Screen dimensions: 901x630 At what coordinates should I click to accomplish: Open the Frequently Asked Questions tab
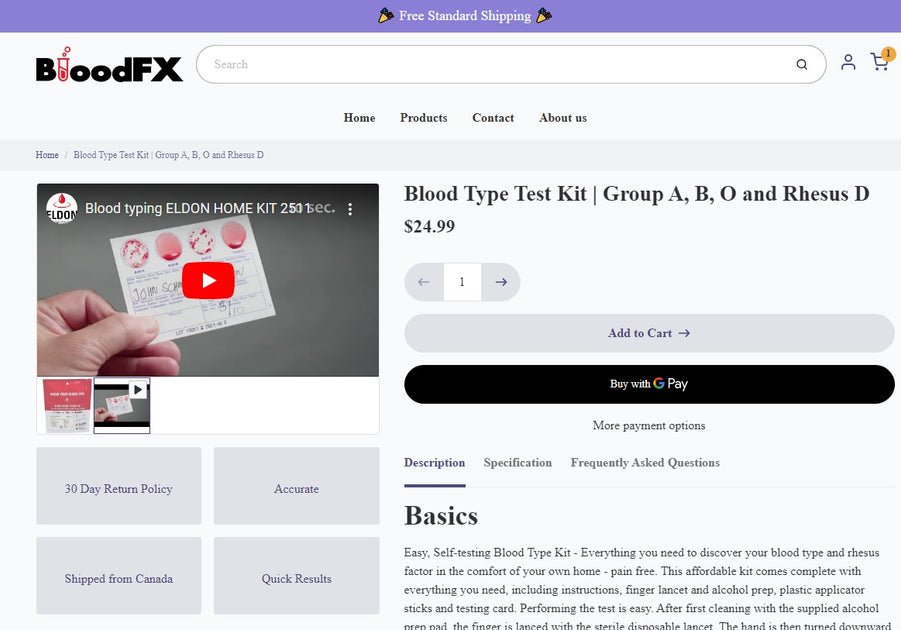point(645,462)
